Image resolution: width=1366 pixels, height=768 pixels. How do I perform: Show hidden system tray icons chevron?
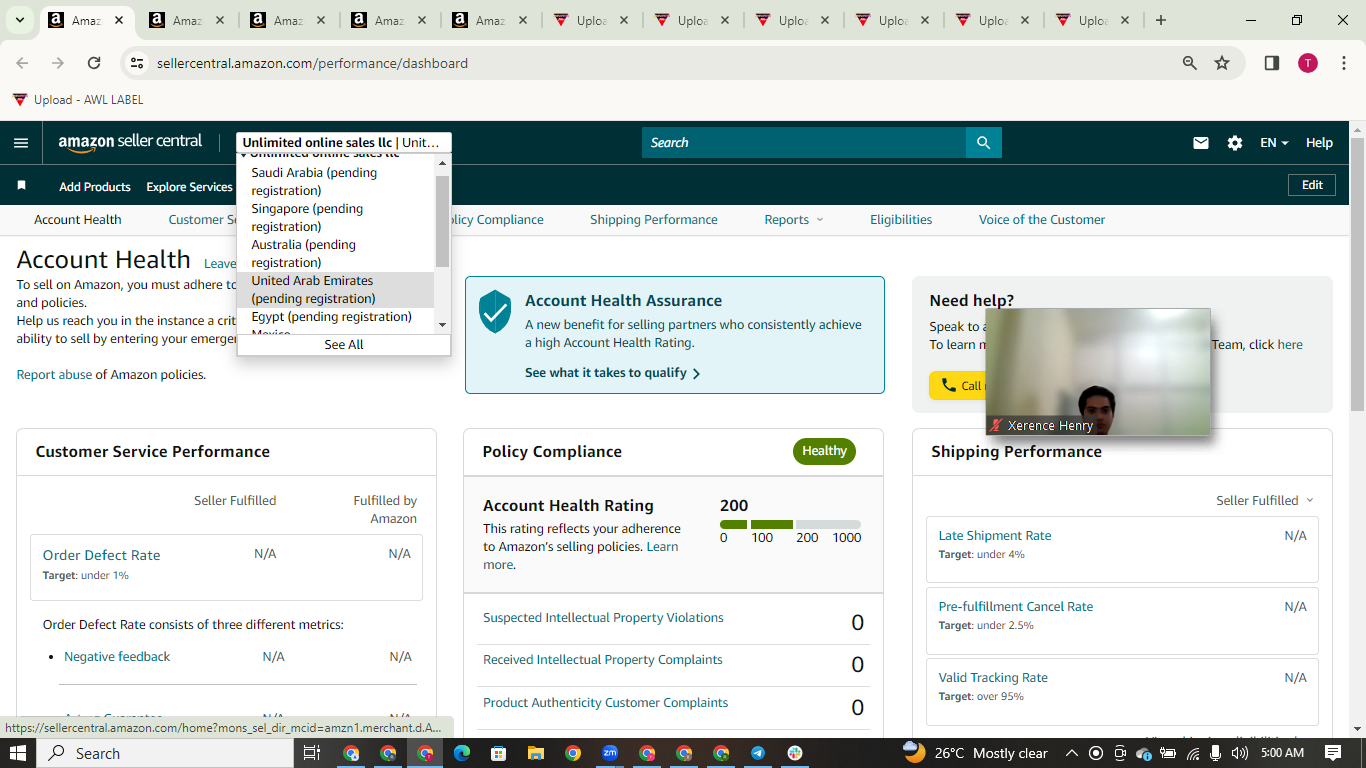pos(1071,753)
